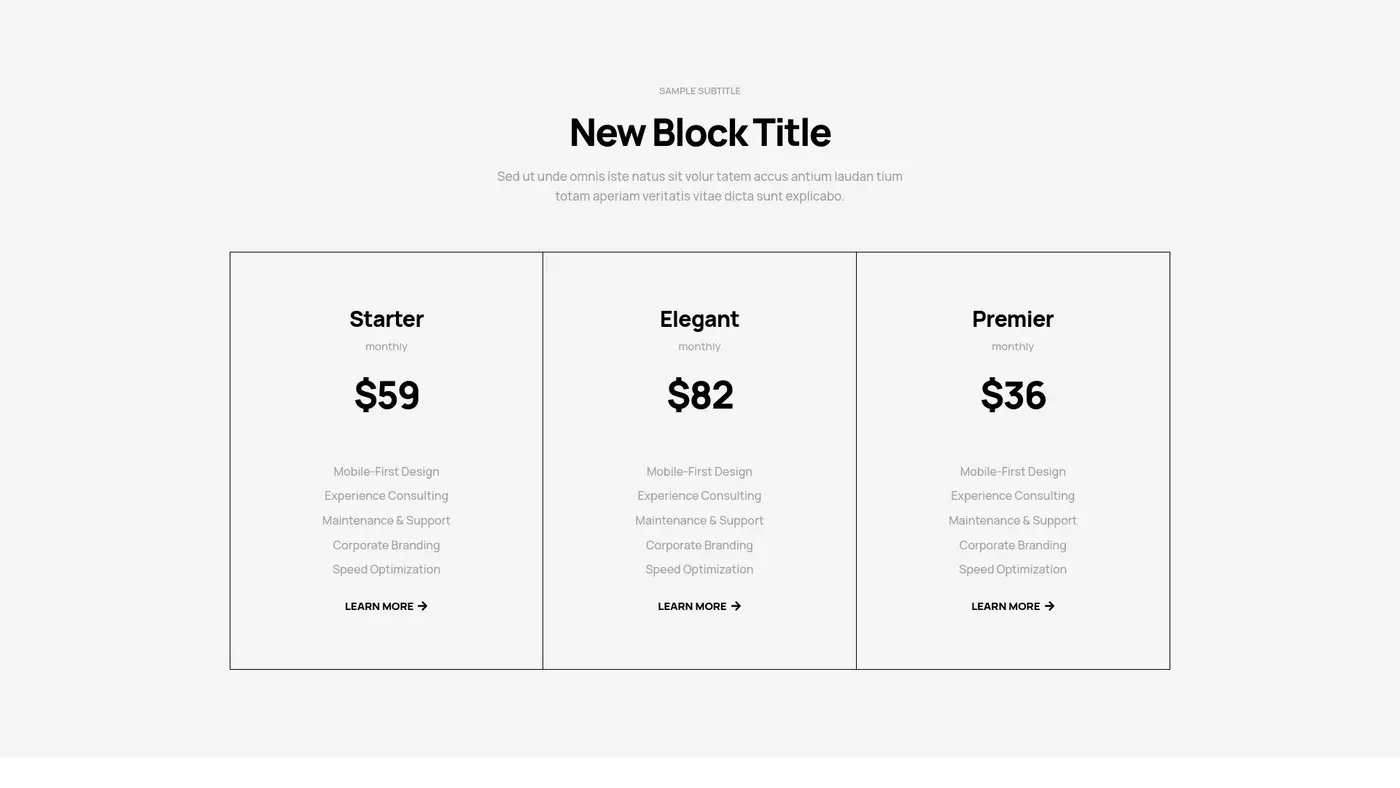1400x788 pixels.
Task: Click the arrow icon beside Starter's Learn More
Action: (423, 605)
